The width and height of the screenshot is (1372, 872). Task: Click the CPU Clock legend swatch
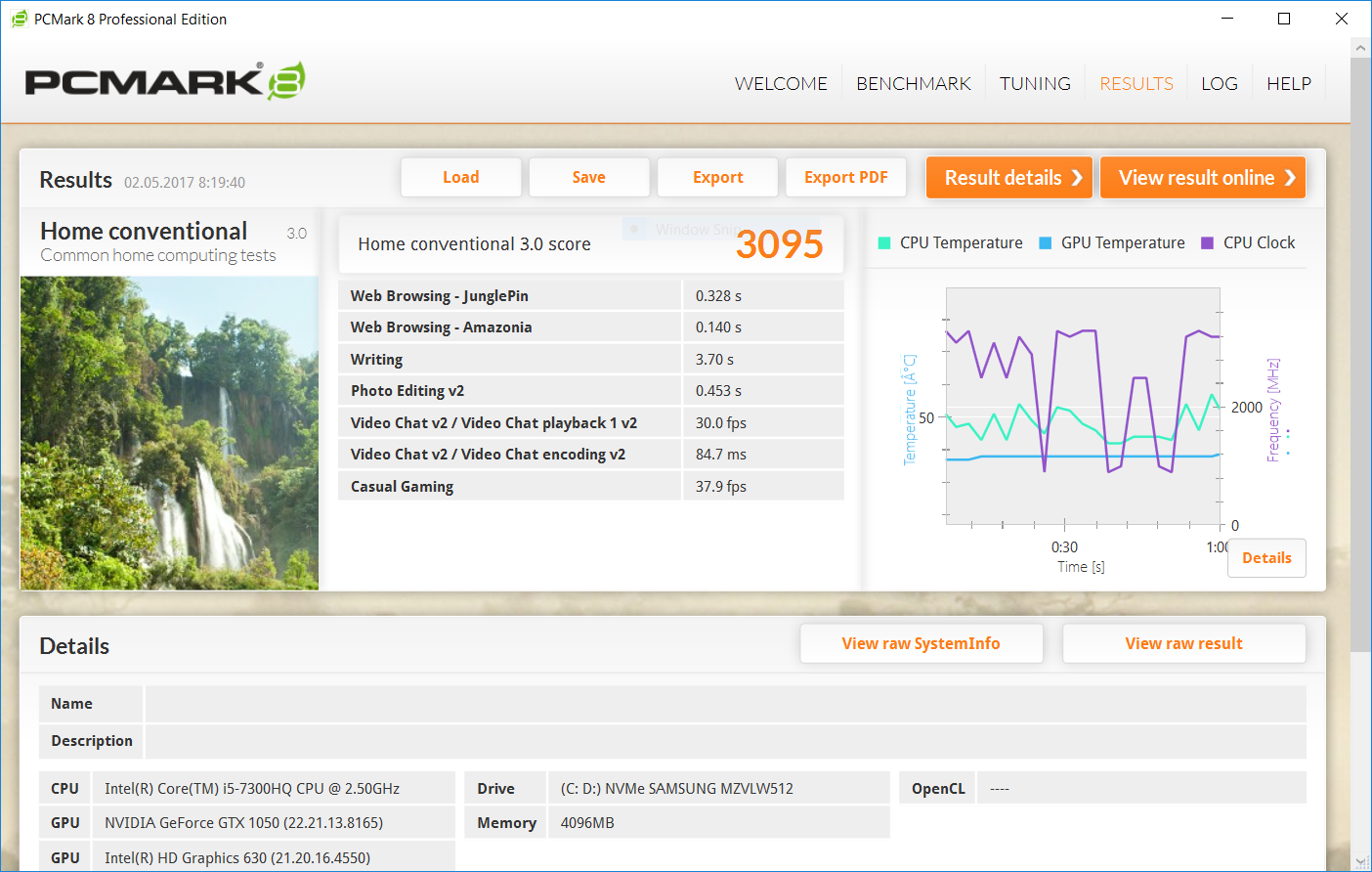pyautogui.click(x=1207, y=243)
